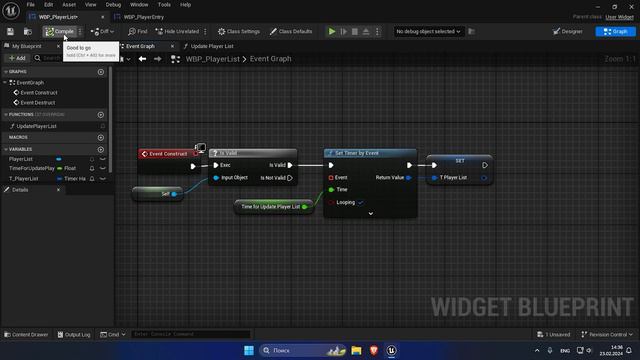Open the Edit menu
Image resolution: width=640 pixels, height=360 pixels.
(x=49, y=4)
